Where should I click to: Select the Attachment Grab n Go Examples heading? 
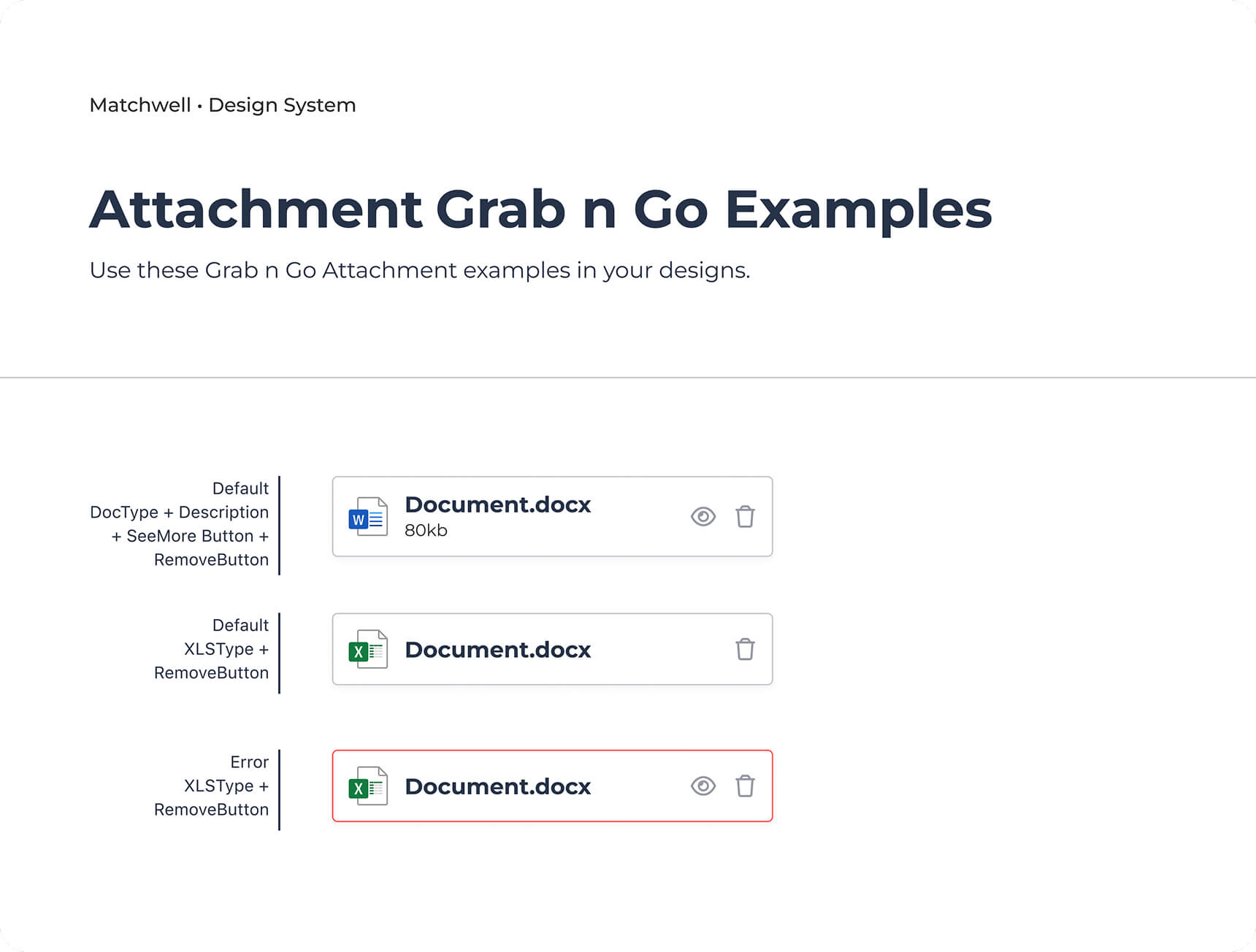point(540,210)
